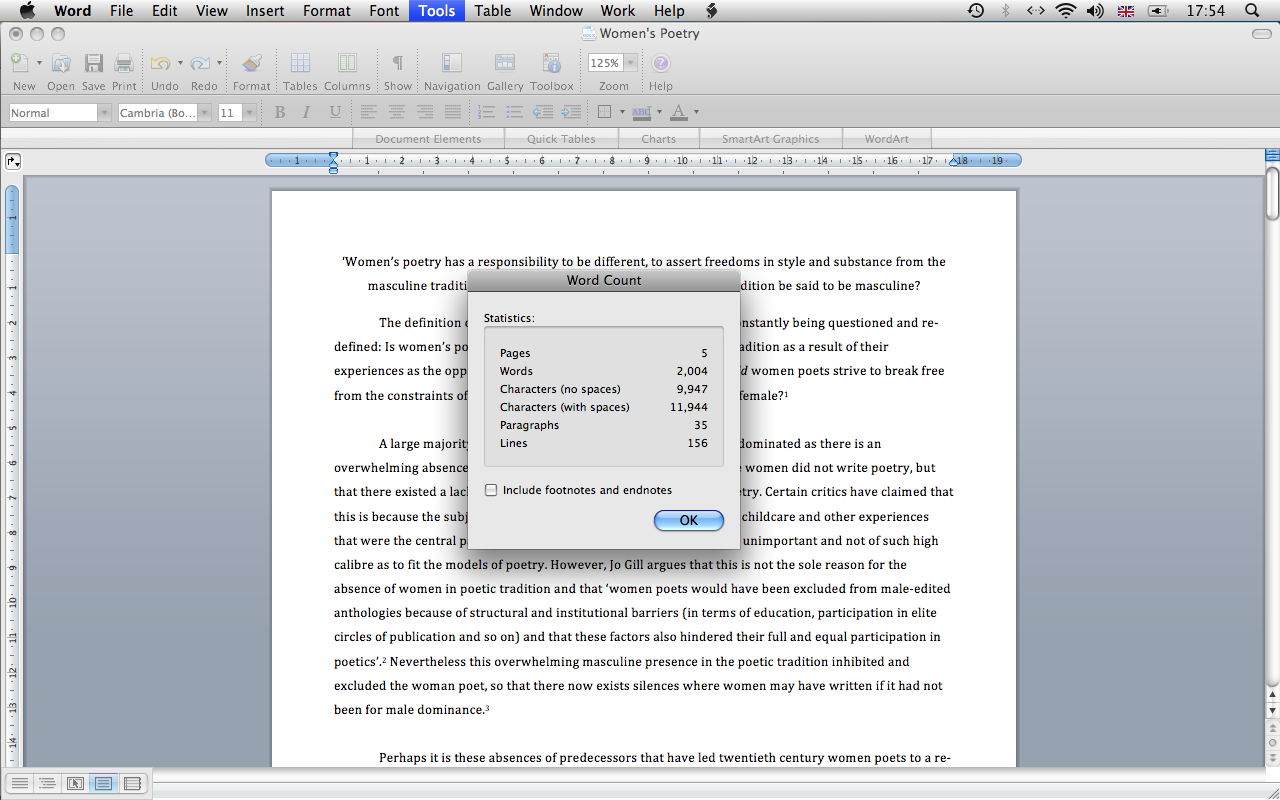Open the Cambria font dropdown
Viewport: 1280px width, 800px height.
[x=205, y=113]
